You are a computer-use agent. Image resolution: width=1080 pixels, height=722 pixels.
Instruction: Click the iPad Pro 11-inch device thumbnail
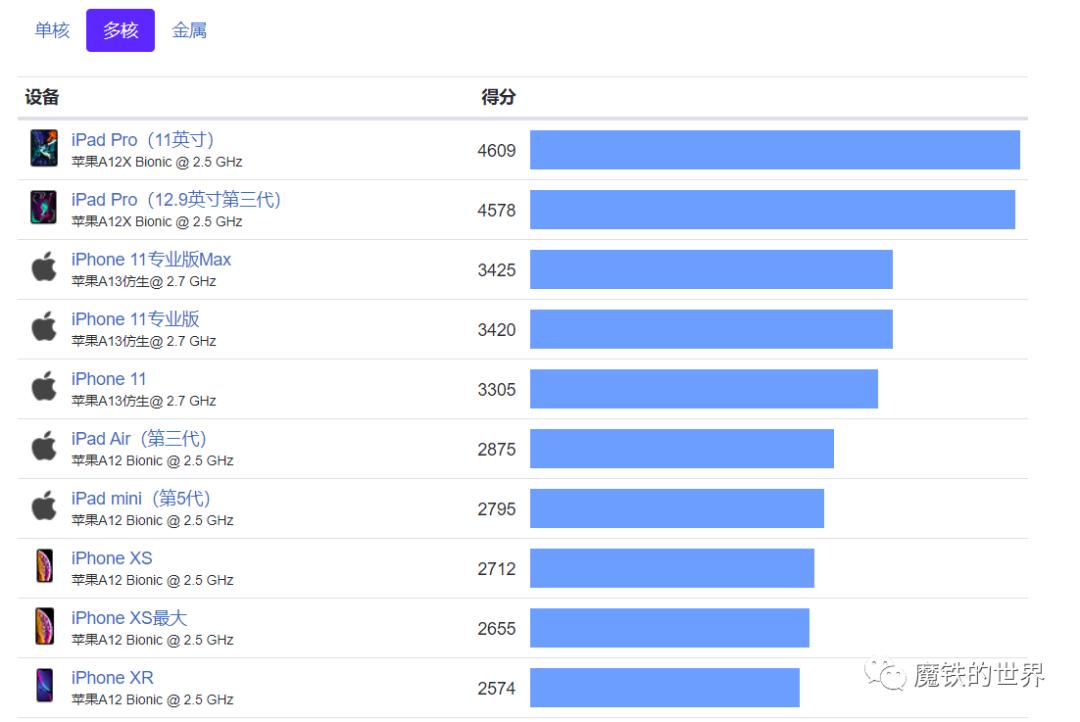pyautogui.click(x=44, y=148)
